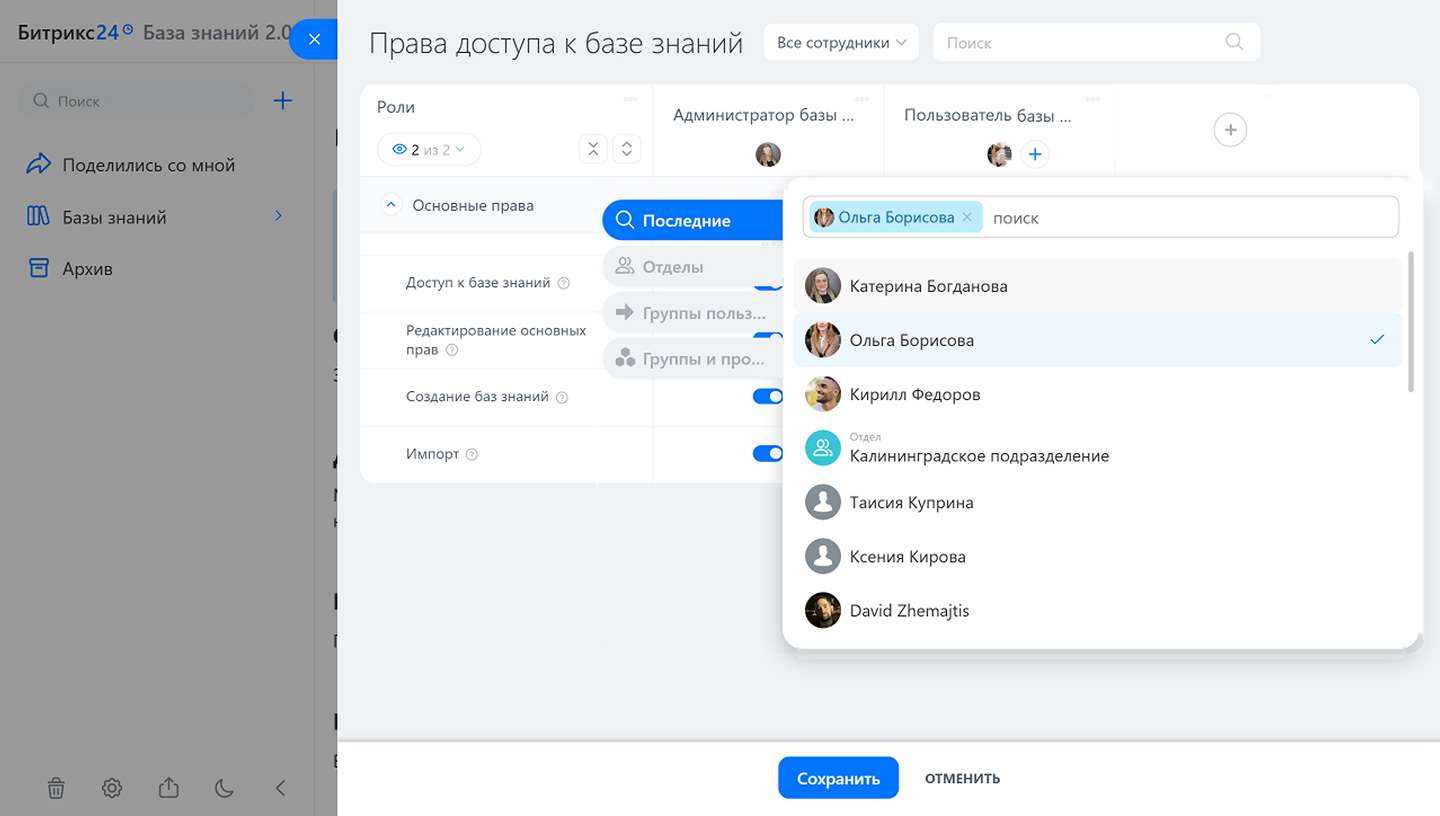The image size is (1440, 816).
Task: Click the expand-all rows icon in Роли
Action: [627, 150]
